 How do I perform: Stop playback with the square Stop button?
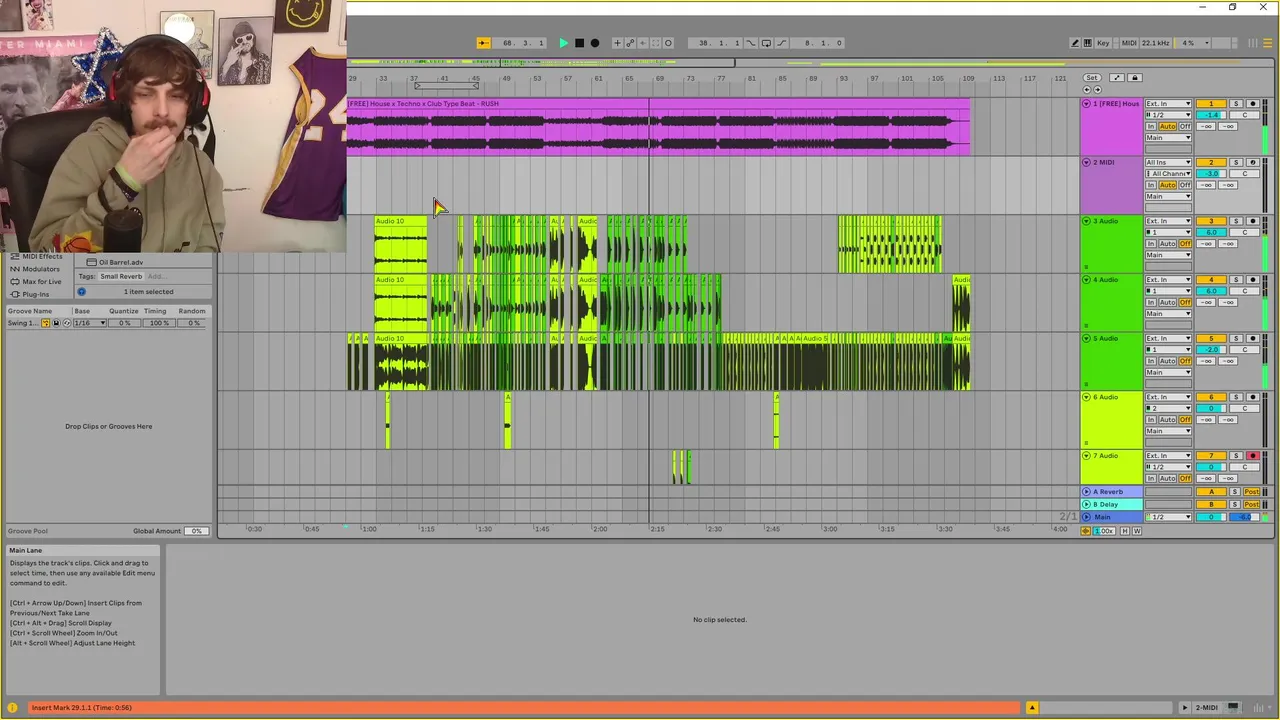coord(579,43)
